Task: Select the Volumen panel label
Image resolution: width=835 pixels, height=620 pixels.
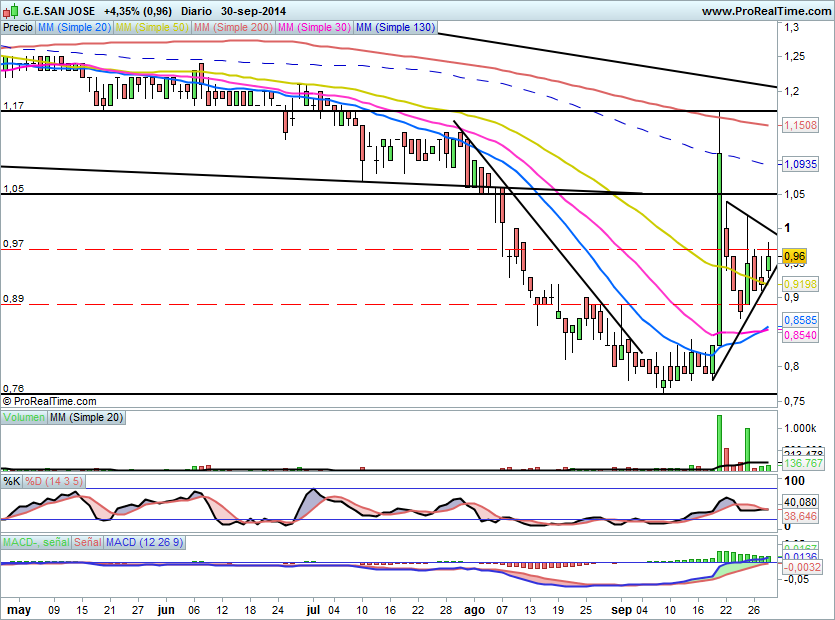Action: (x=24, y=417)
